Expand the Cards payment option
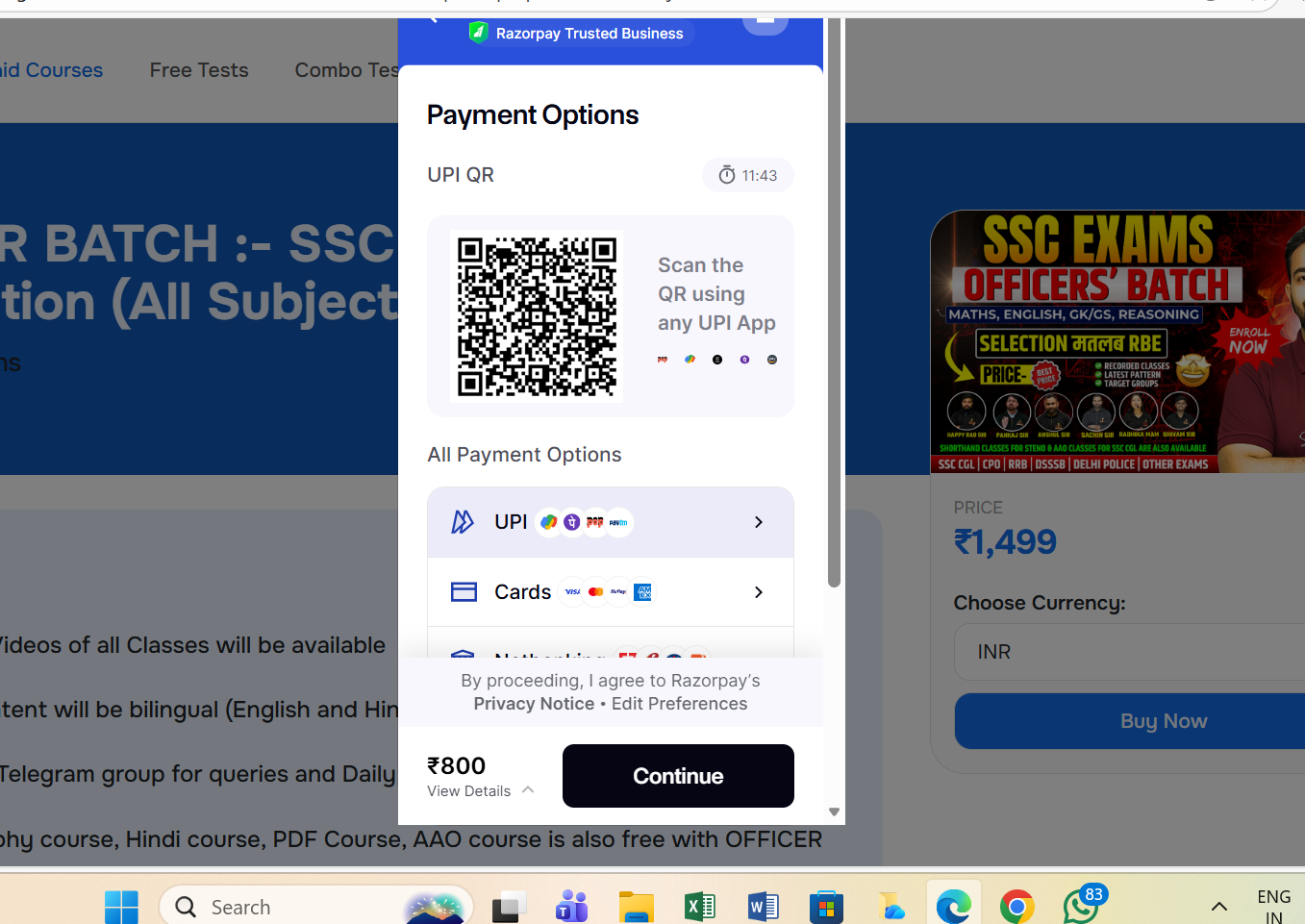 (x=610, y=592)
